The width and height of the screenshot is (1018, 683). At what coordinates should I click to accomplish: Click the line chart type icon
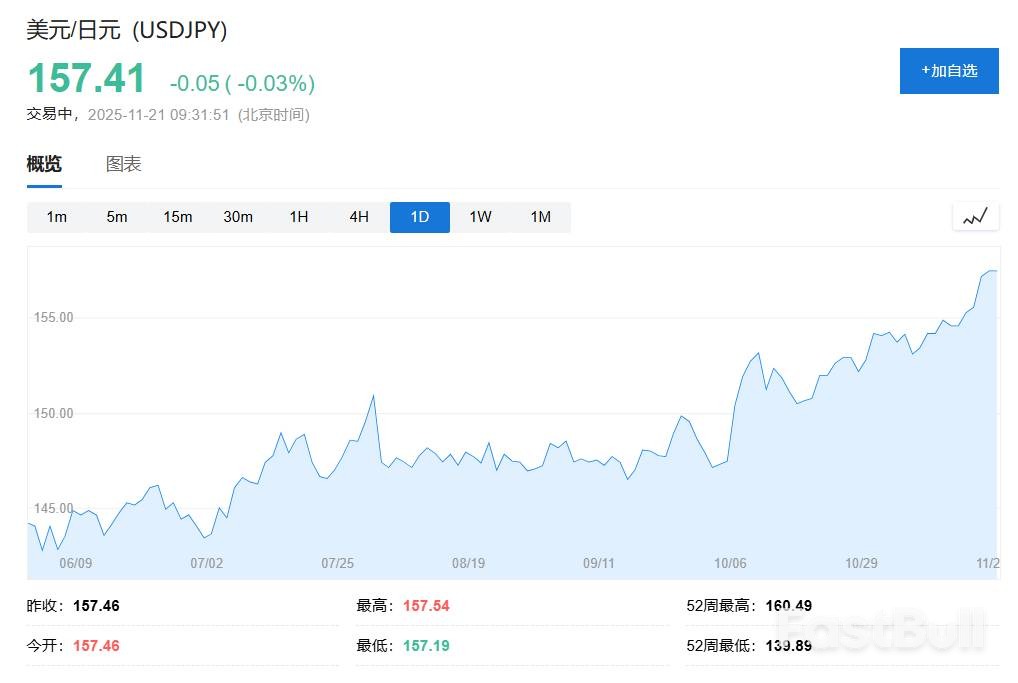[x=975, y=216]
